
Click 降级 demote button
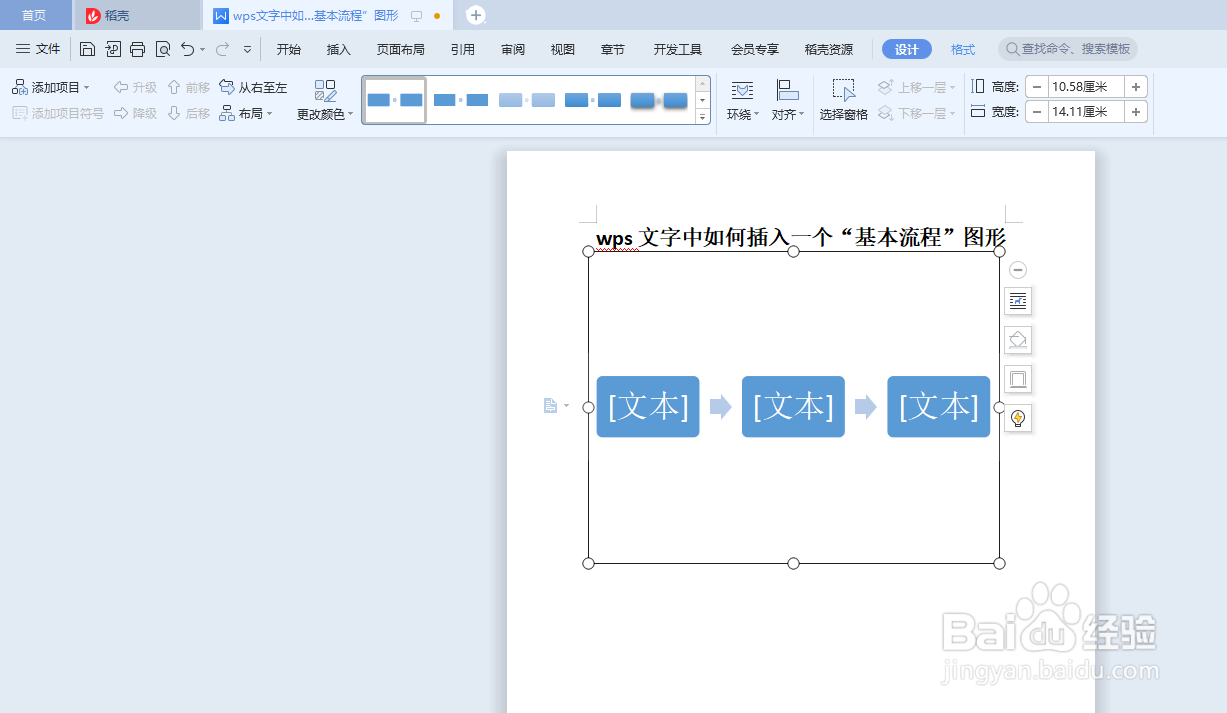(x=135, y=114)
